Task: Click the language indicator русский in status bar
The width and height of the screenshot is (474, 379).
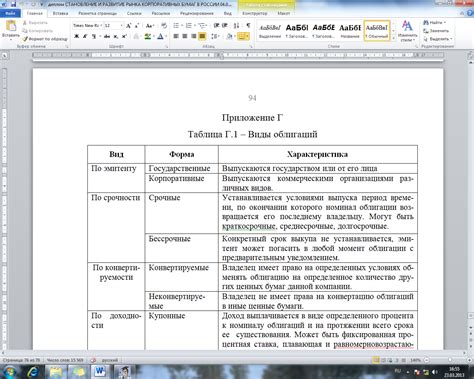Action: [x=110, y=360]
